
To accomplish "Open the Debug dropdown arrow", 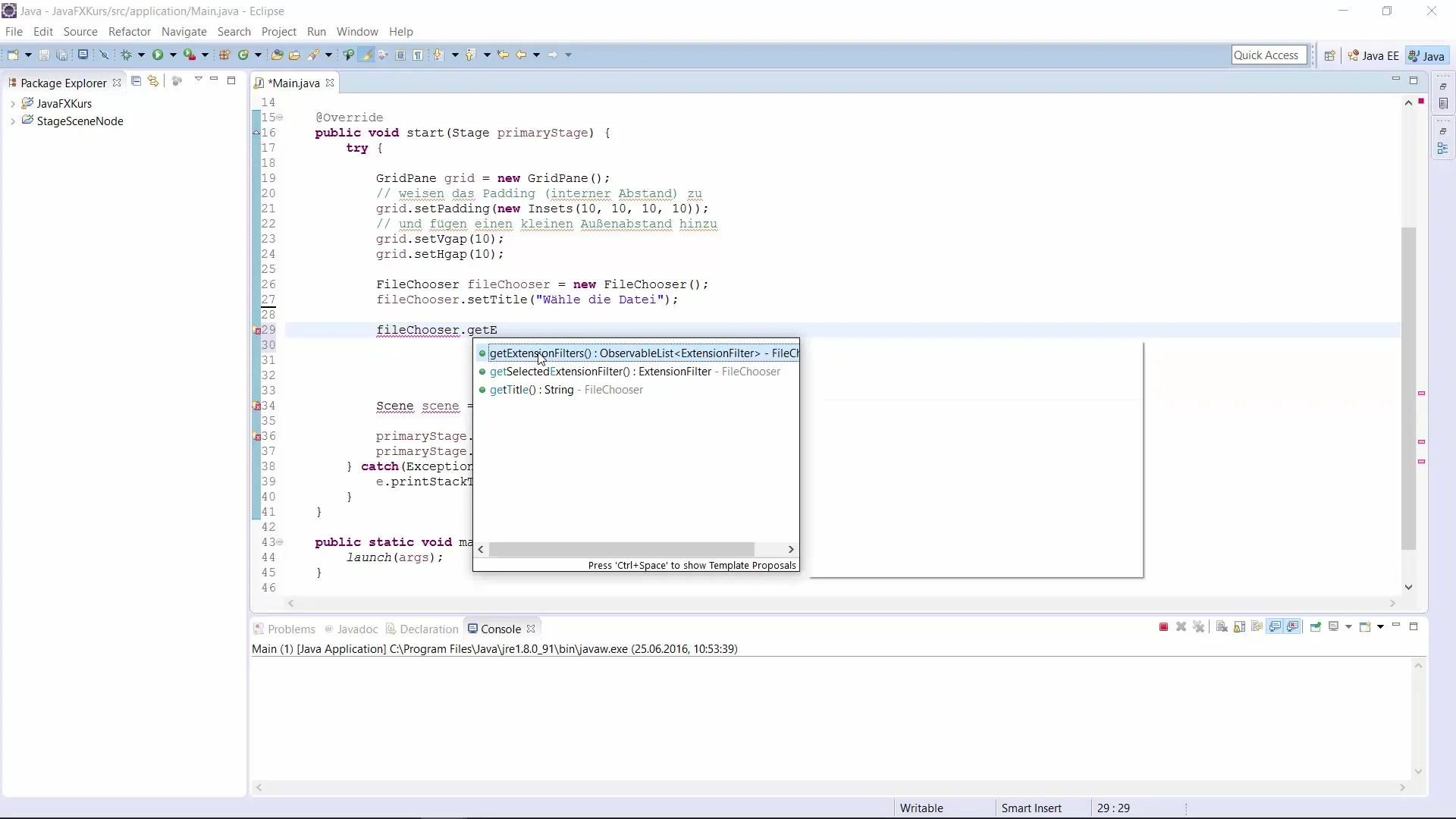I will point(141,55).
